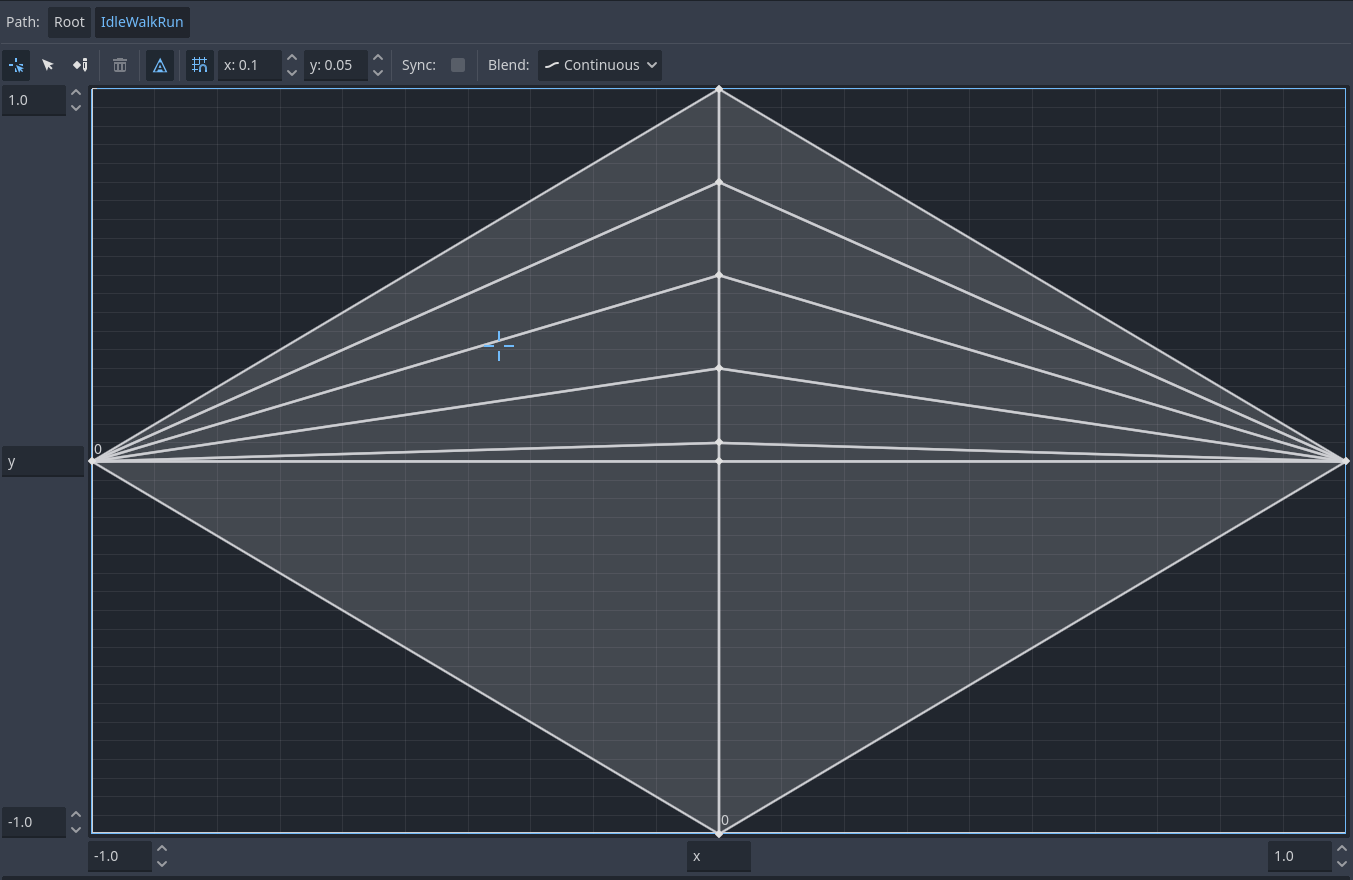Increment the max Y 1.0 spinner

tap(76, 93)
